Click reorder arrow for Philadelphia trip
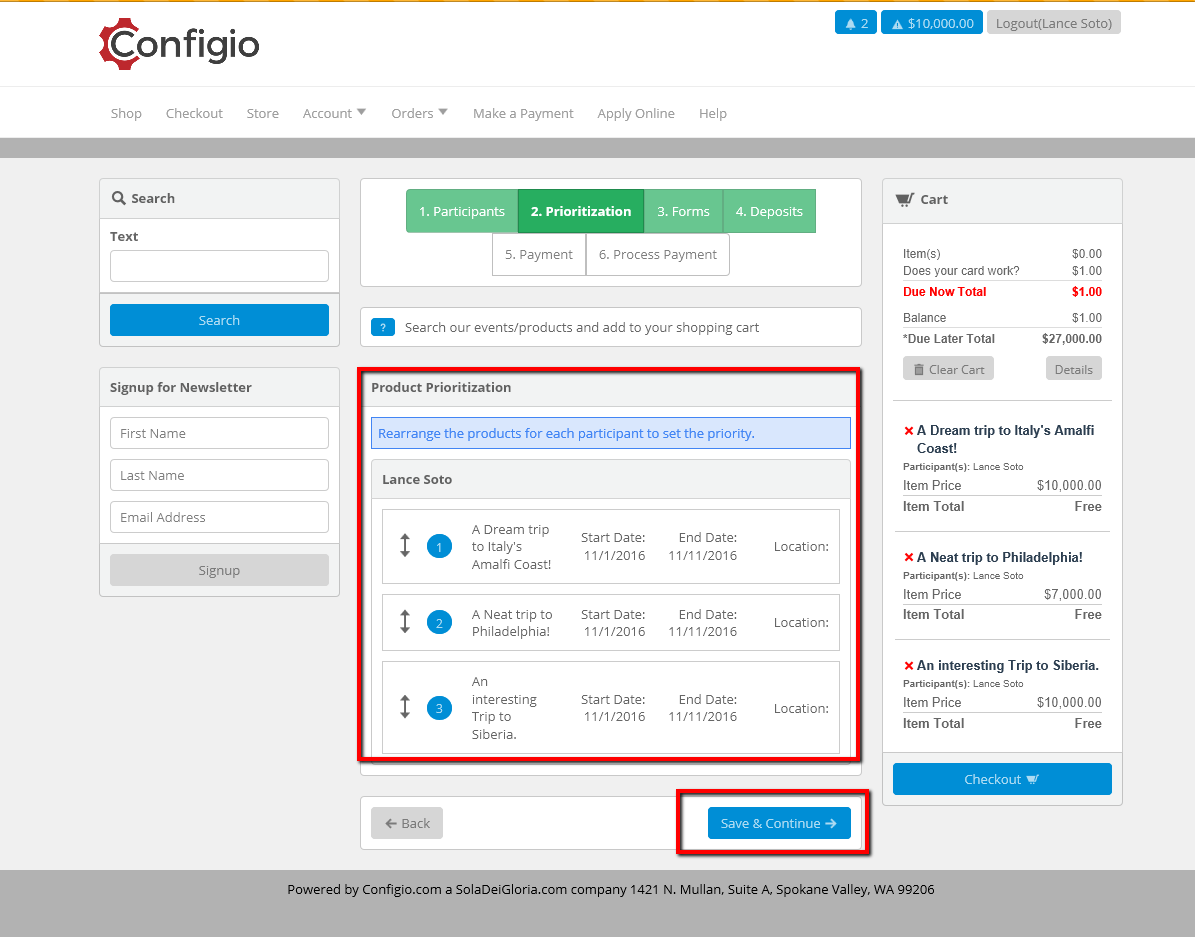The height and width of the screenshot is (937, 1195). 405,622
